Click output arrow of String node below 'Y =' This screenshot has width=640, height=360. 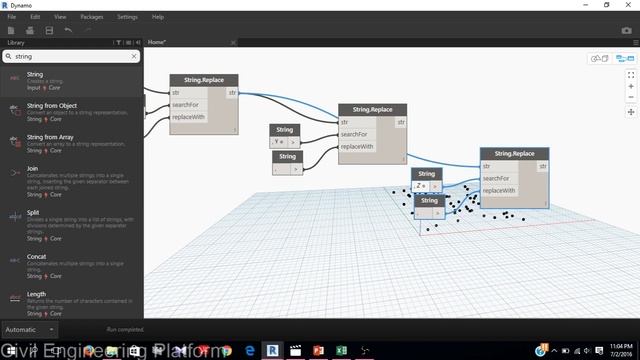click(x=296, y=169)
